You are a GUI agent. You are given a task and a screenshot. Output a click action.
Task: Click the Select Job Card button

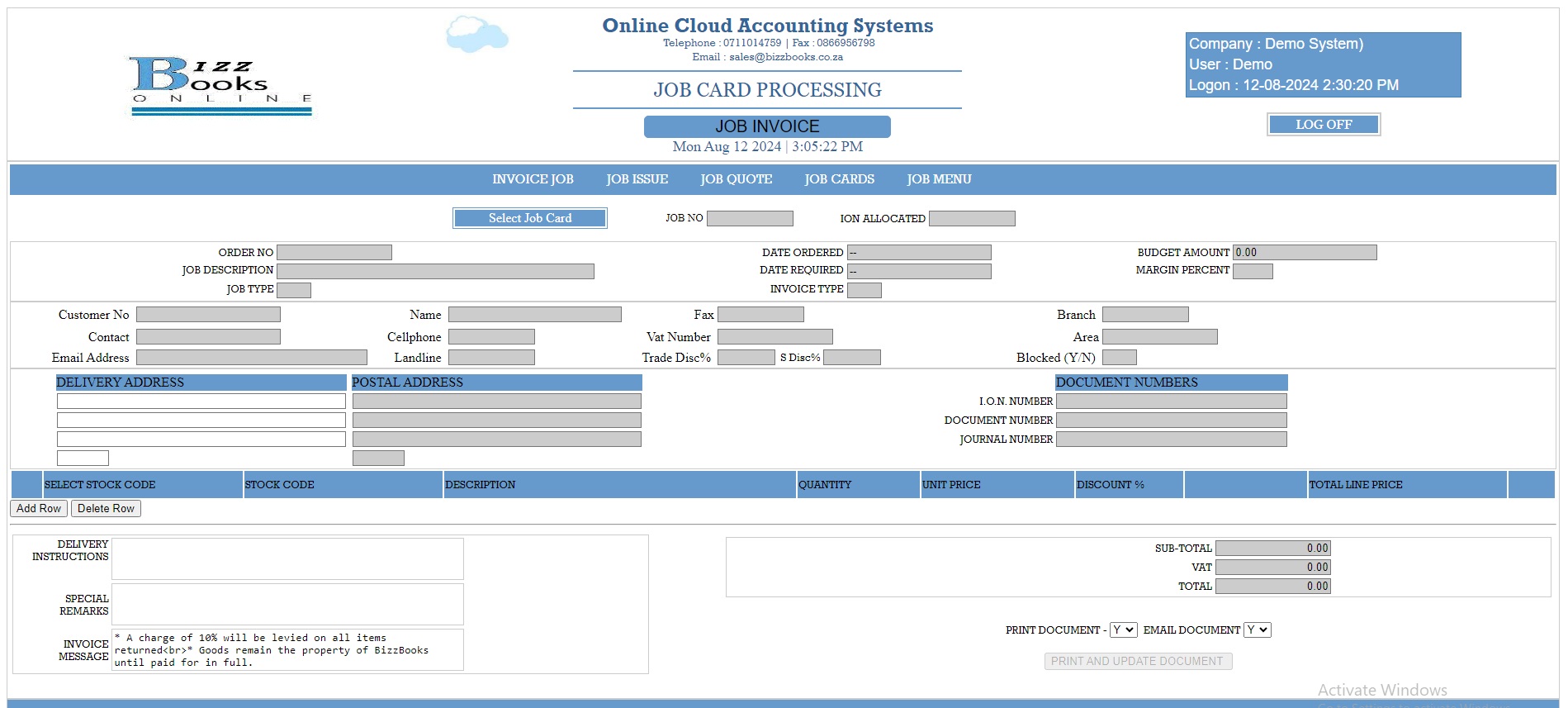coord(530,218)
